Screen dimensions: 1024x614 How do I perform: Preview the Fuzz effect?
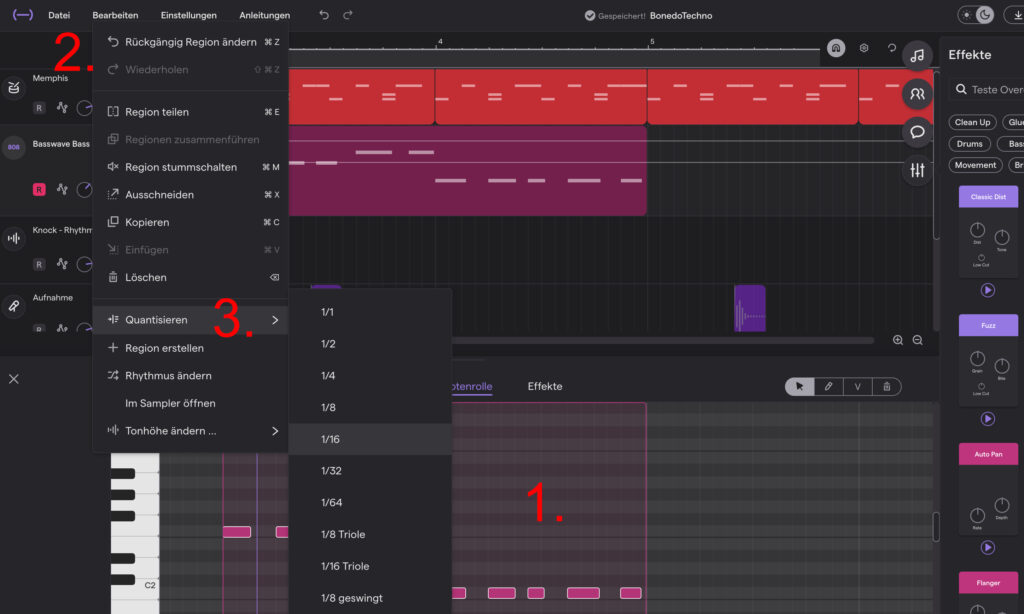(x=988, y=419)
